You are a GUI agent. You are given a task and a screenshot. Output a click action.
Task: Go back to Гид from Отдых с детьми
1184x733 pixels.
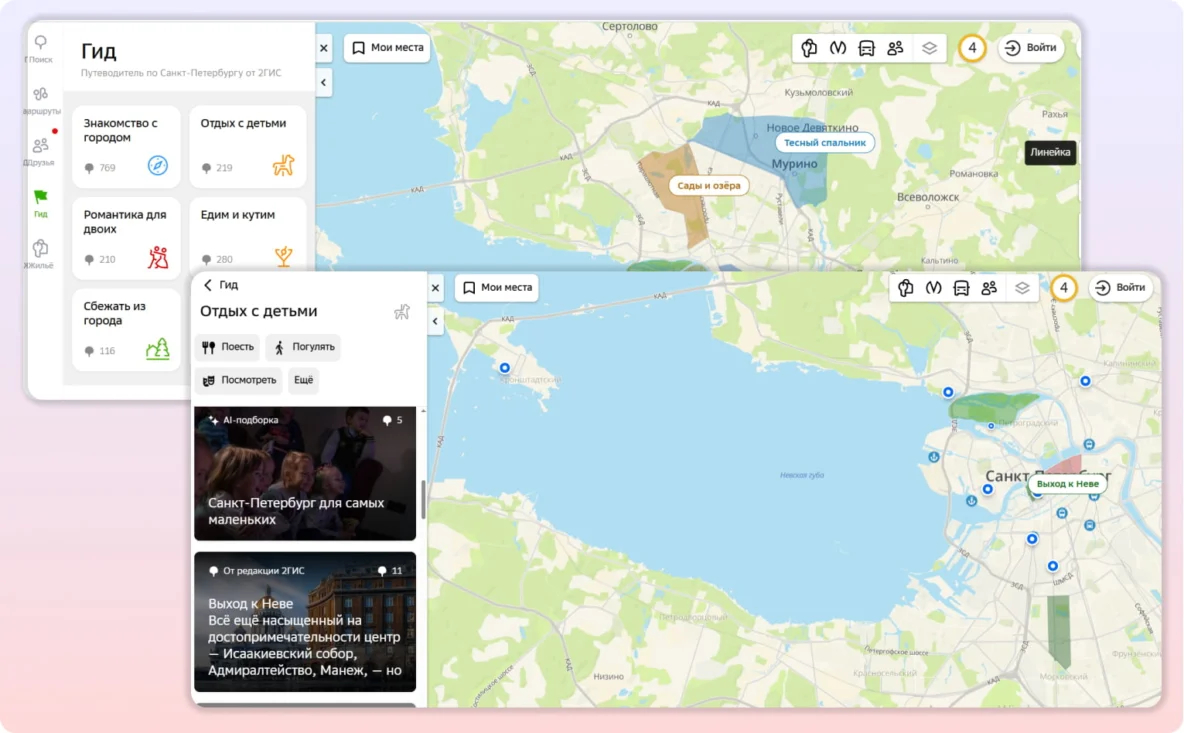click(x=220, y=285)
